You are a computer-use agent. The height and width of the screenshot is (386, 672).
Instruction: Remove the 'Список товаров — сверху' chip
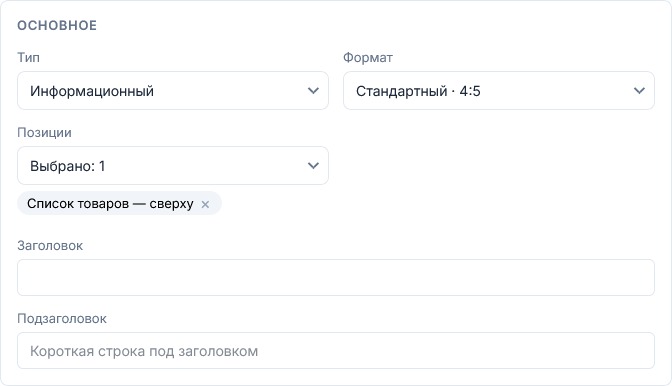[205, 204]
